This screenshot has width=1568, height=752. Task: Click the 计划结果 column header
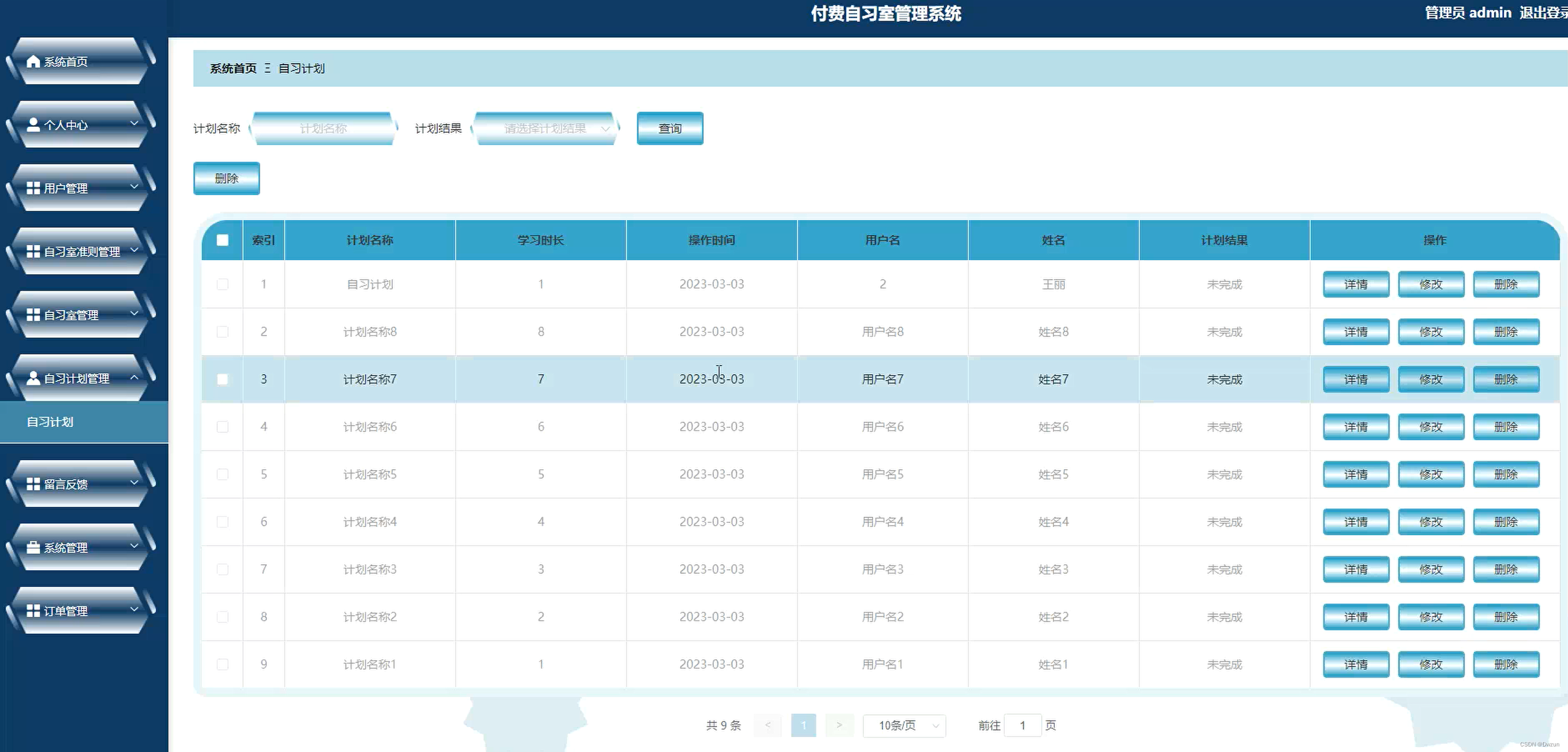pyautogui.click(x=1224, y=240)
